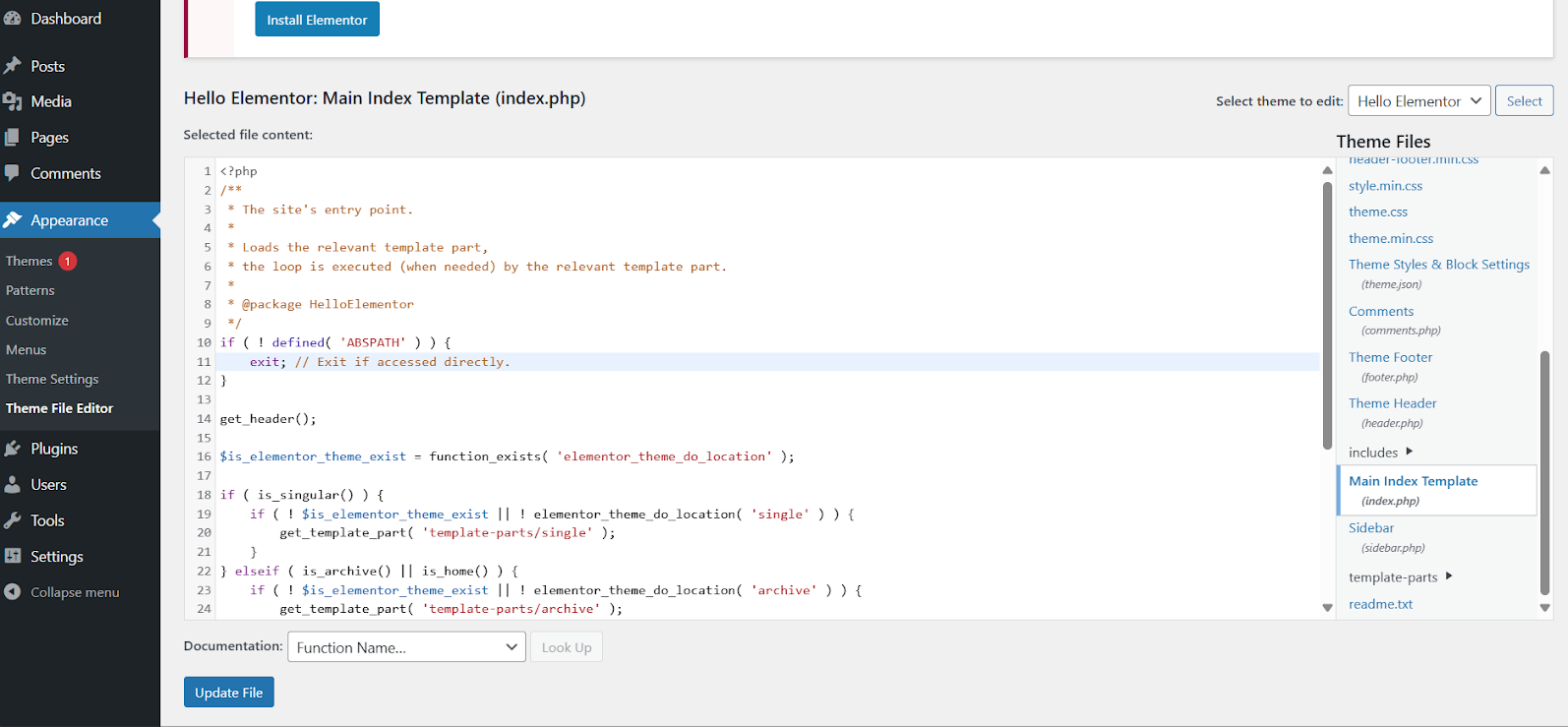
Task: Click code editor scrollbar down arrow
Action: (x=1327, y=608)
